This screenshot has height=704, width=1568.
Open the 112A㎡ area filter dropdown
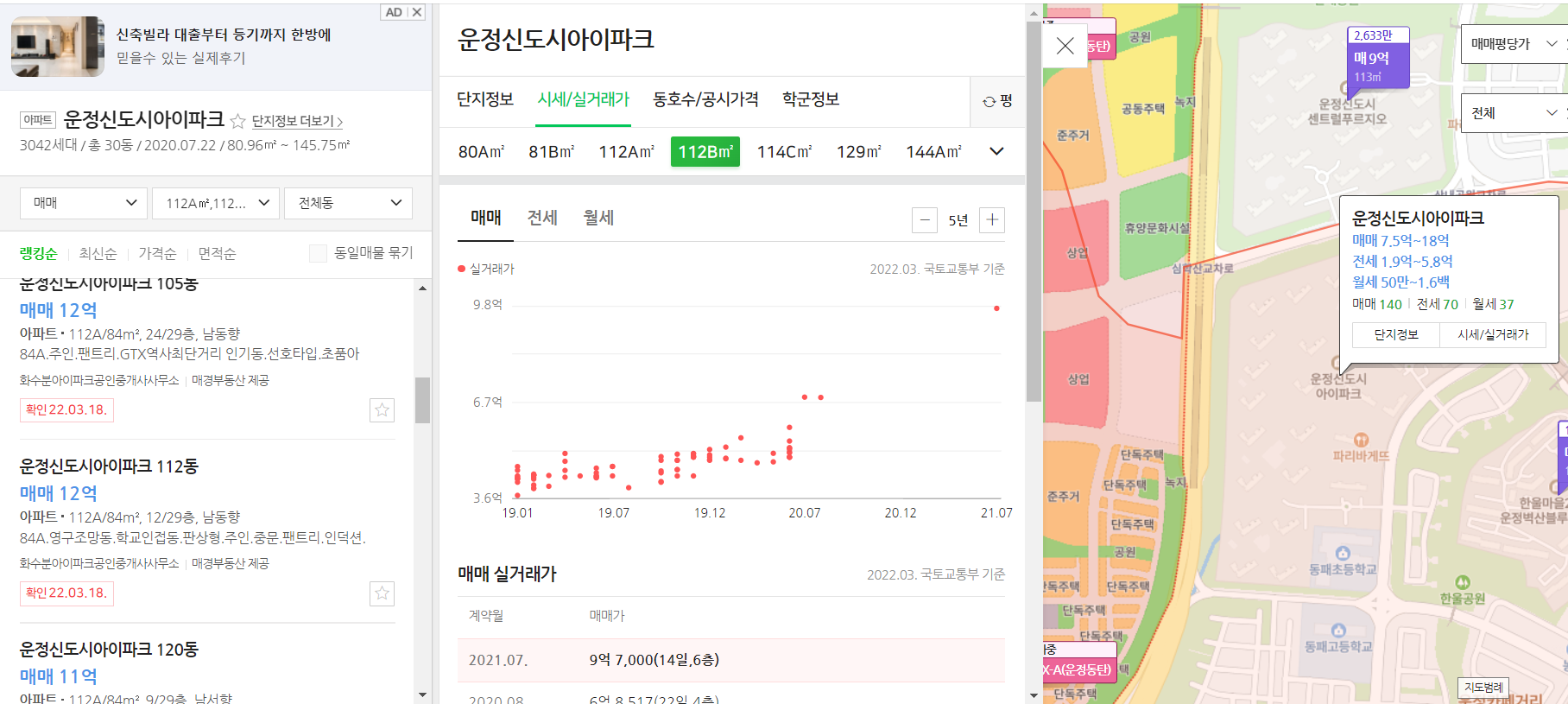pos(216,203)
